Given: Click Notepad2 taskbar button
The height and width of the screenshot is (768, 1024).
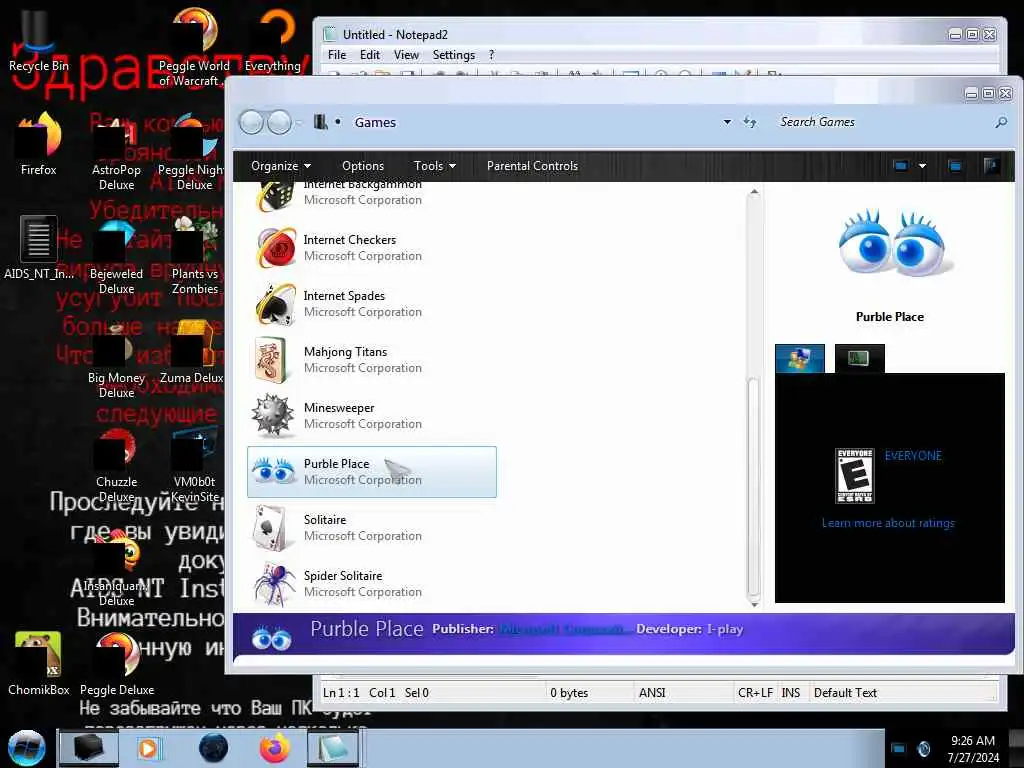Looking at the screenshot, I should (x=333, y=748).
